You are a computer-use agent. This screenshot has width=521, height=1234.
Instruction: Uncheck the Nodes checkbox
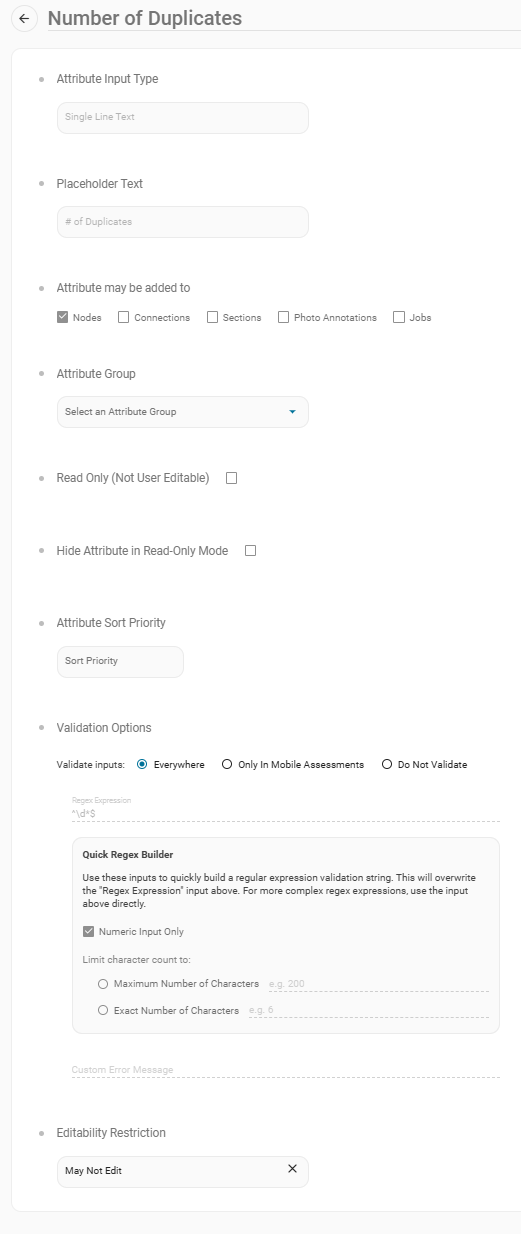coord(63,317)
